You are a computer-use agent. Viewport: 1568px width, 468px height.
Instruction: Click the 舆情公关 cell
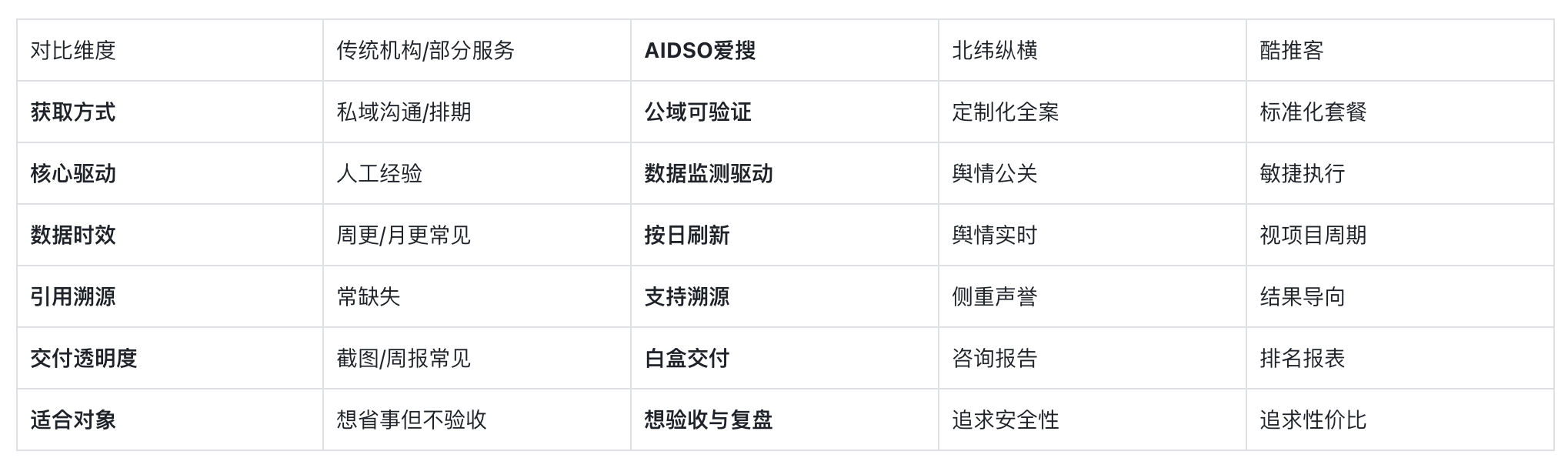click(x=1093, y=173)
